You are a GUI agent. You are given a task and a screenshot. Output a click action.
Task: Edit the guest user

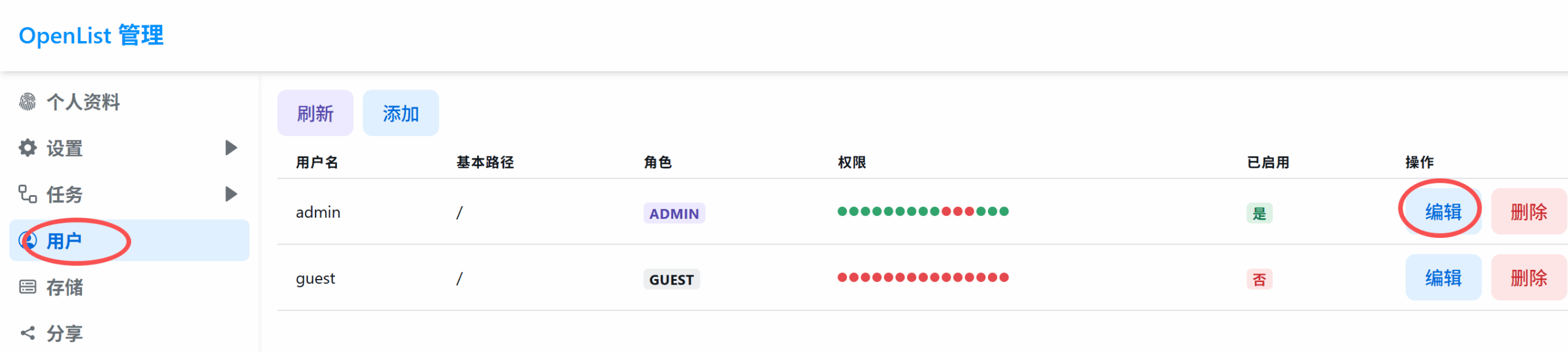pos(1442,278)
